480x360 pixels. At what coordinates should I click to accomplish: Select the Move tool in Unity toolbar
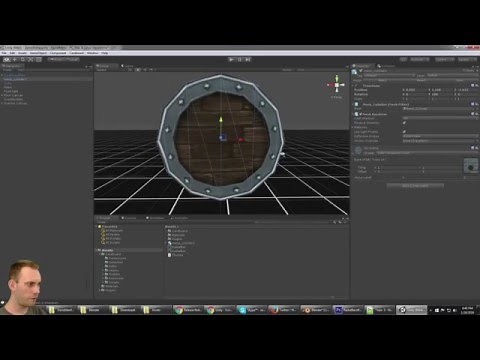coord(15,60)
